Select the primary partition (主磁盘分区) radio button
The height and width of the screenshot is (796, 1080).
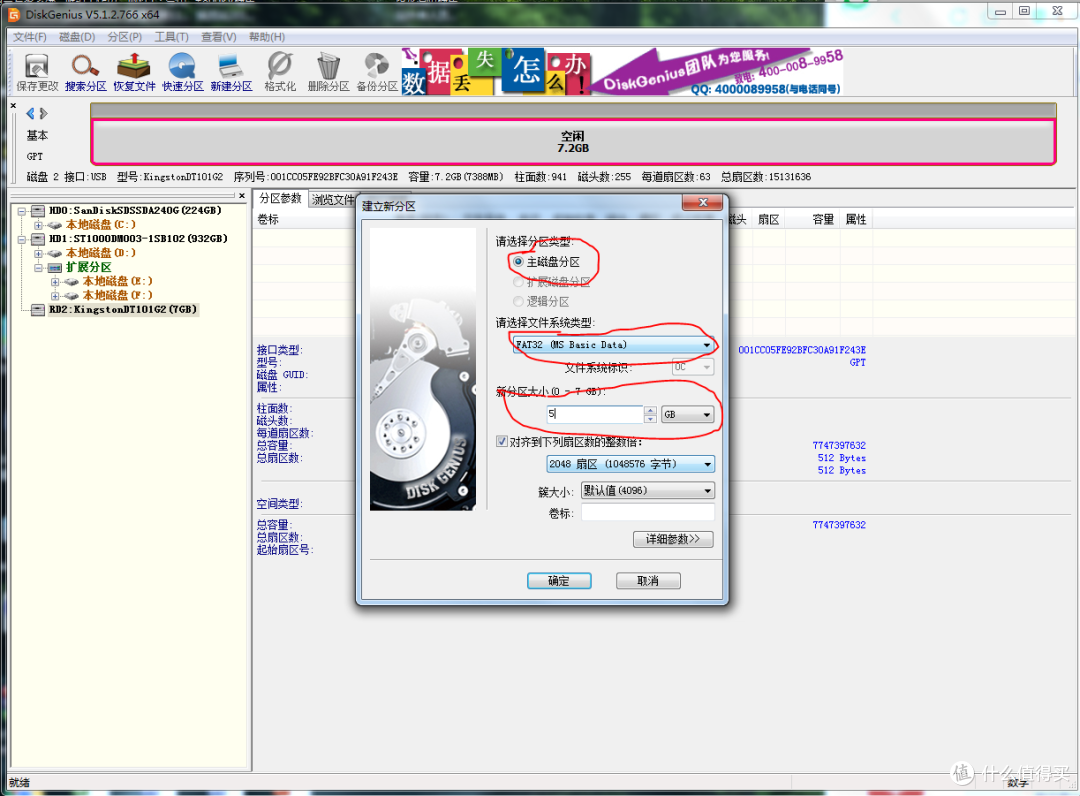coord(518,262)
